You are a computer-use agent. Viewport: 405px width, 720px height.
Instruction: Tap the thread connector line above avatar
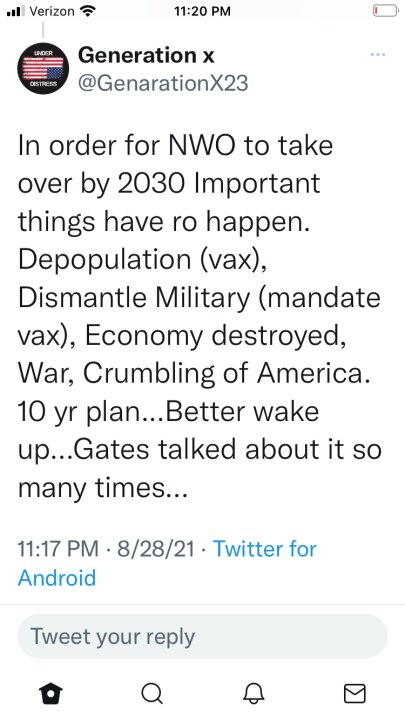[43, 30]
